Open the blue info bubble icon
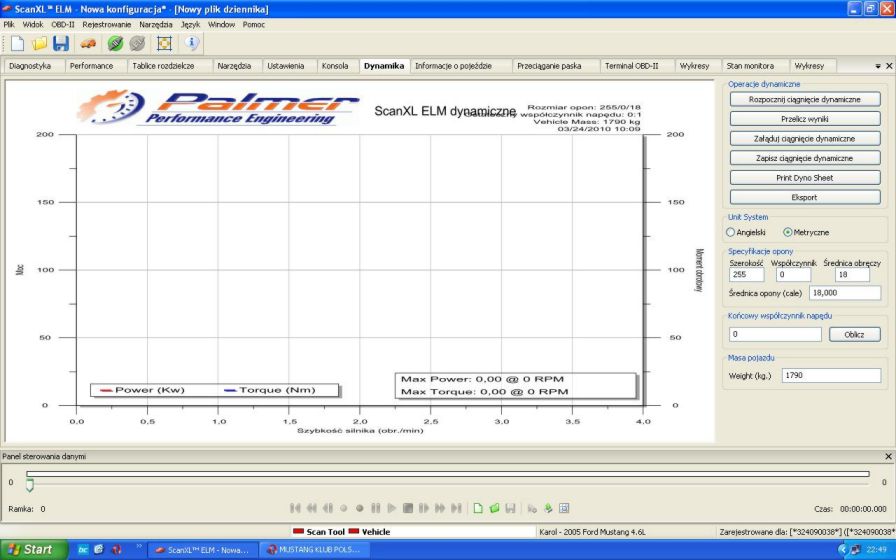 (x=192, y=43)
